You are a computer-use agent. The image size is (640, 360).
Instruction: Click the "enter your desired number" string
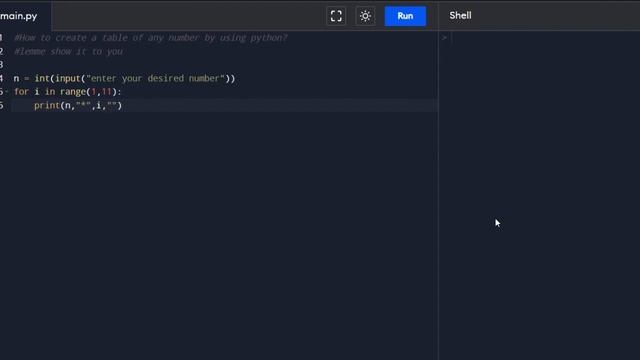coord(156,78)
